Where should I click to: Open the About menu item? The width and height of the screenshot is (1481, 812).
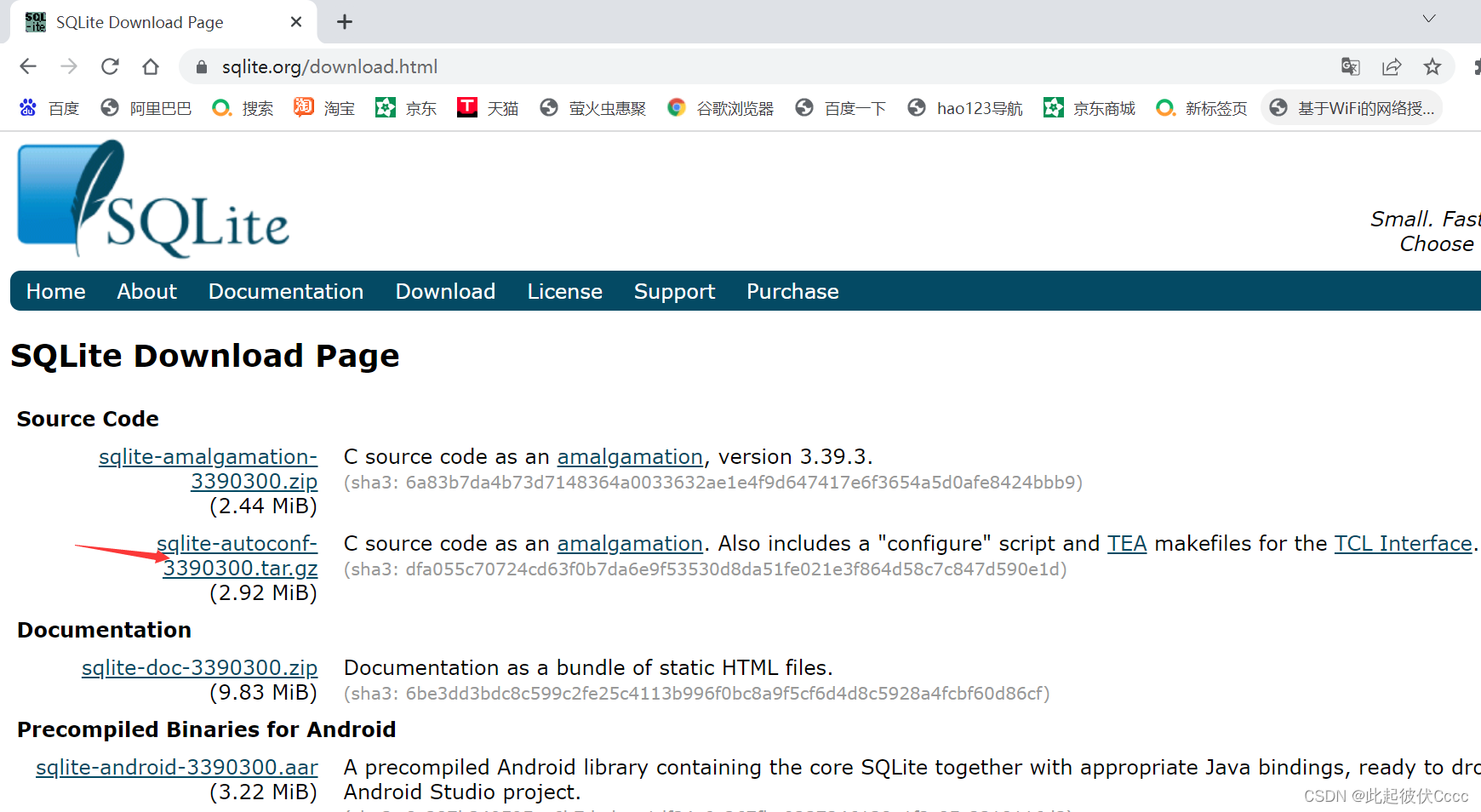[x=147, y=291]
